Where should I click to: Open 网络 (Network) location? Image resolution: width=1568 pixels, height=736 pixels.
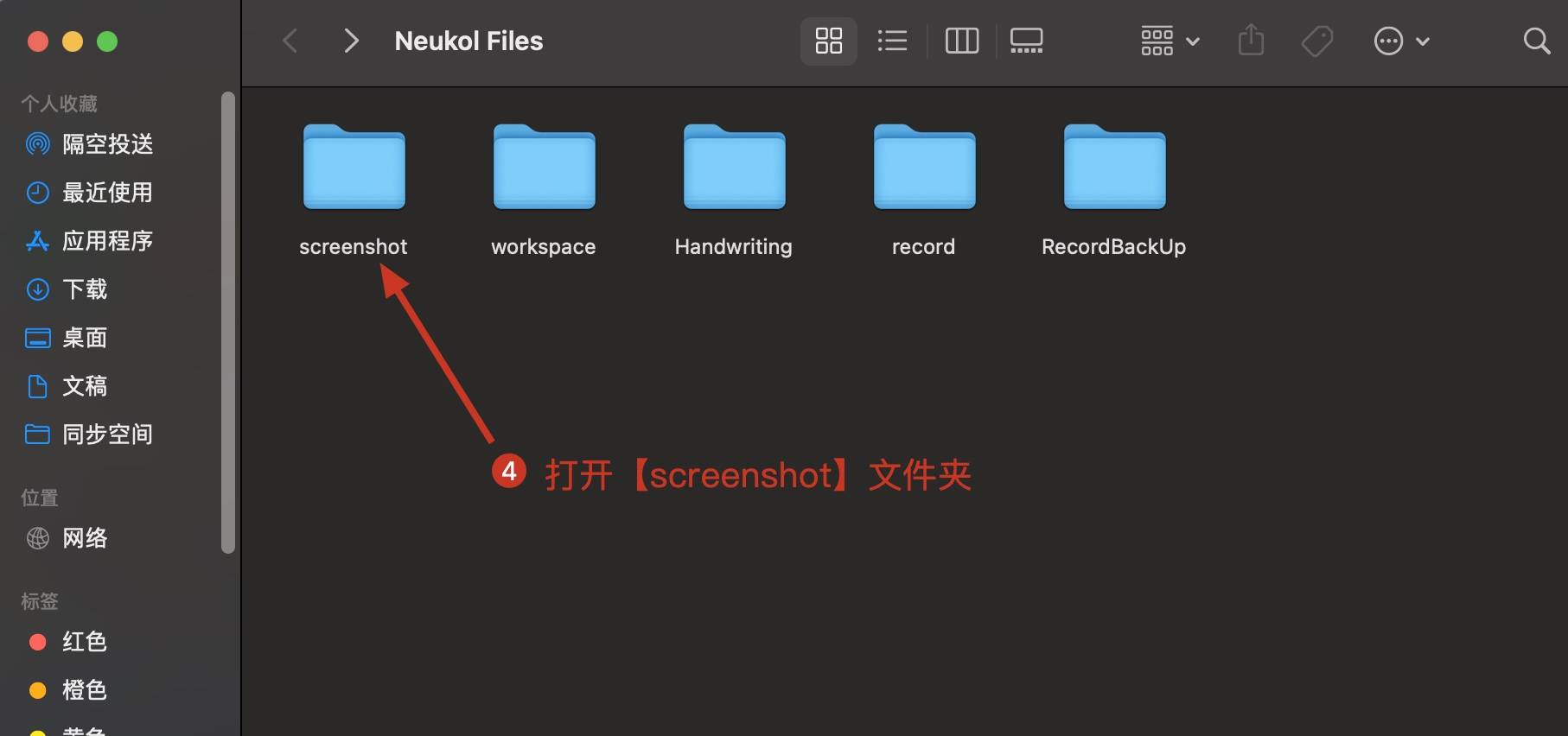tap(108, 538)
